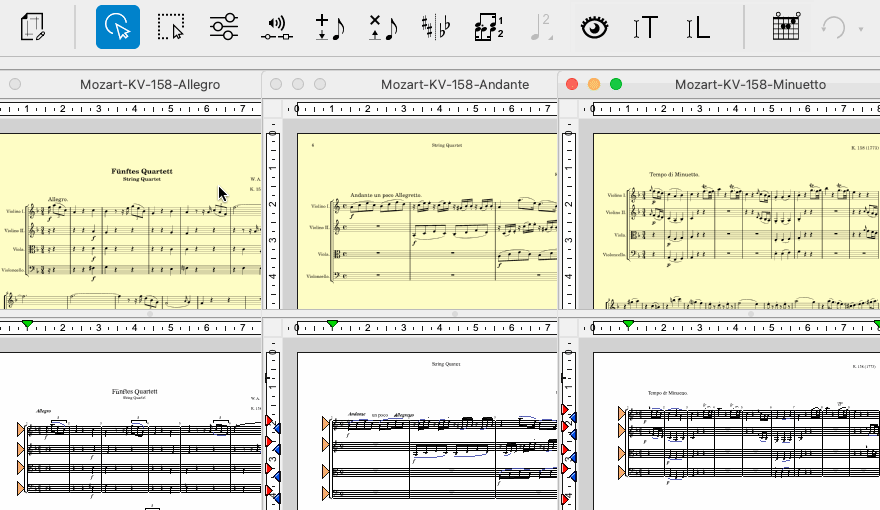Screen dimensions: 880x510
Task: Click bottom orange staff triangle in Allegro score
Action: (21, 488)
